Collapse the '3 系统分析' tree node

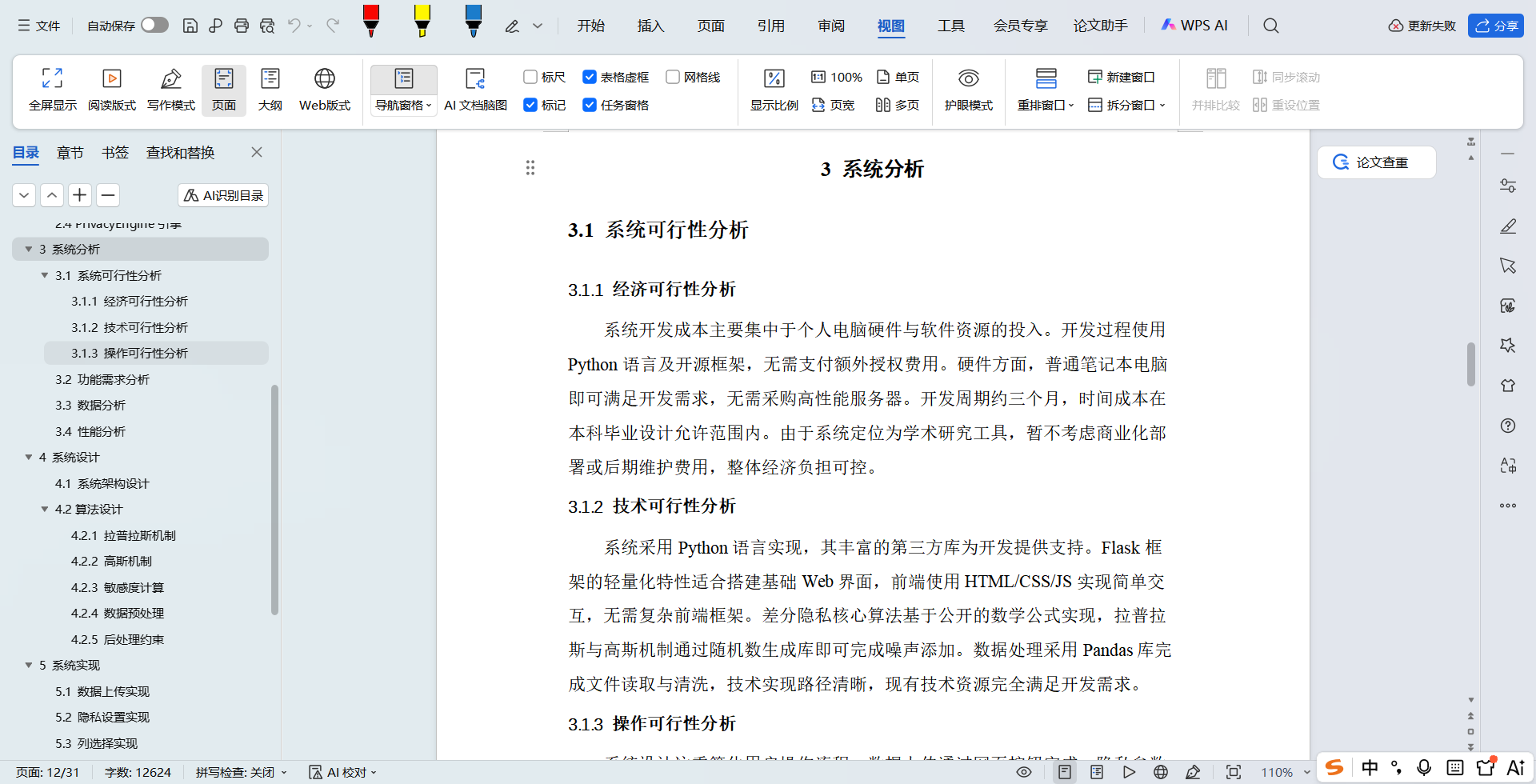tap(29, 249)
